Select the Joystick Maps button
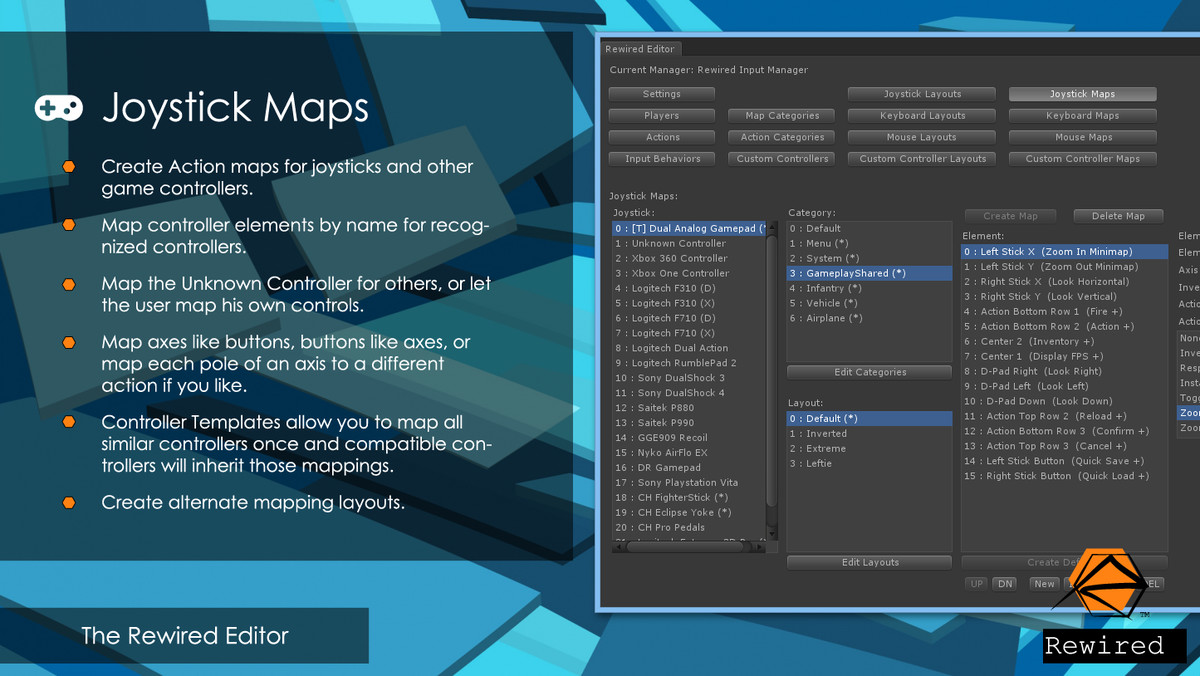Screen dimensions: 1200x676 tap(1082, 94)
